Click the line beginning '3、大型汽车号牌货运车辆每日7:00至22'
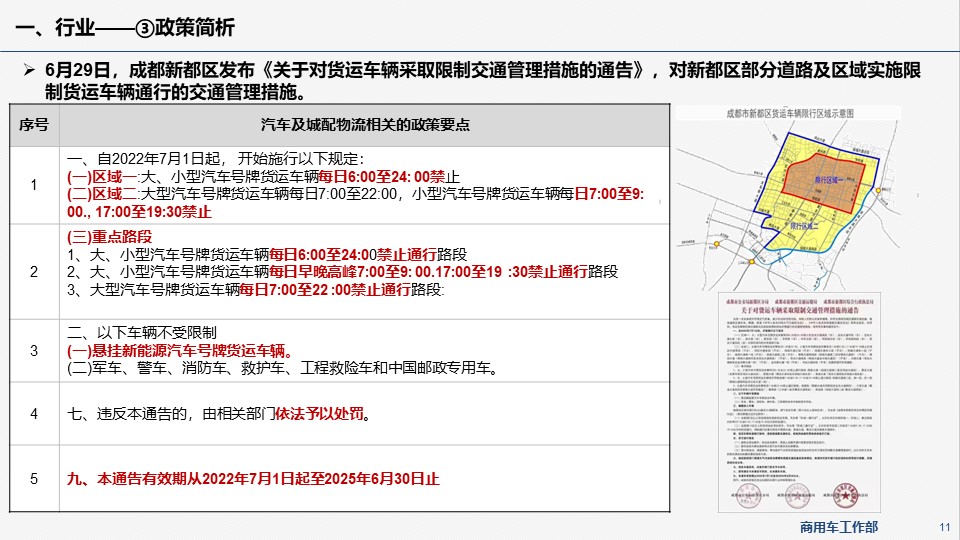This screenshot has width=960, height=540. (x=255, y=289)
